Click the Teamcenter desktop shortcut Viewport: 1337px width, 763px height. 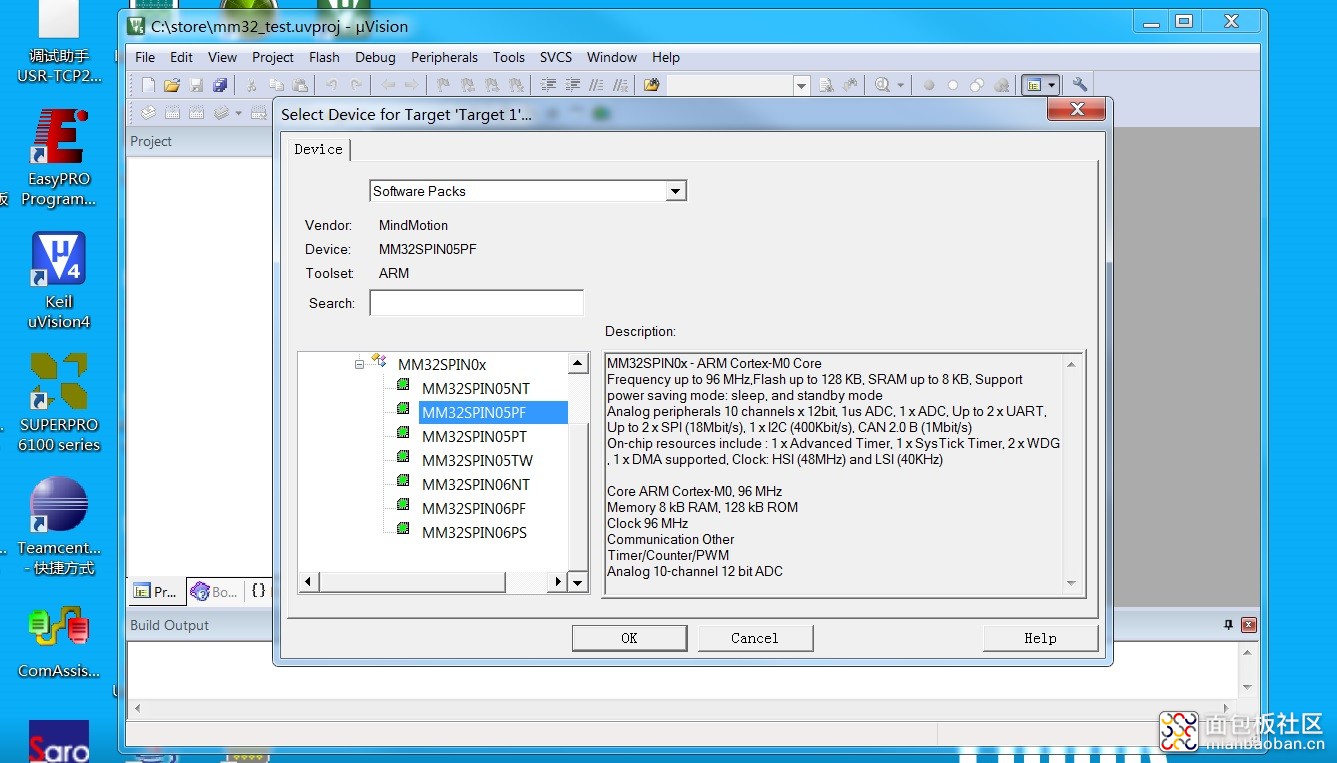[x=59, y=526]
